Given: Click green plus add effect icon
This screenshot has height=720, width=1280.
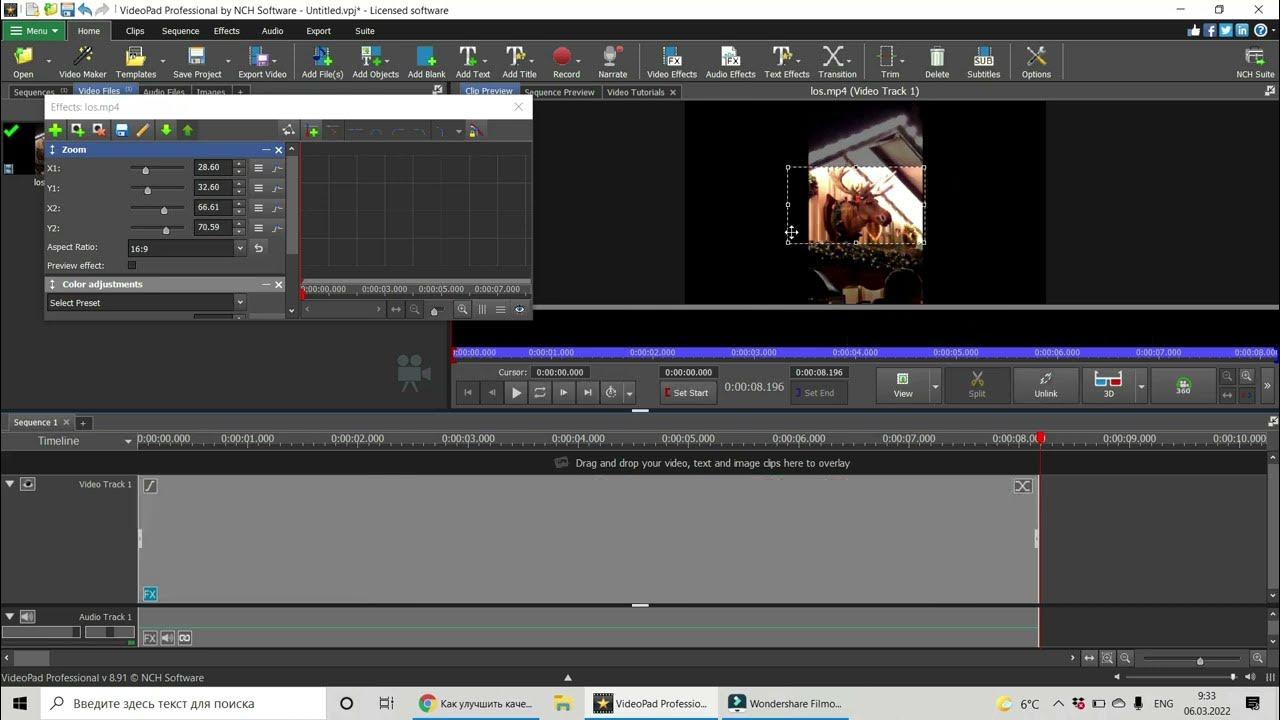Looking at the screenshot, I should coord(55,130).
